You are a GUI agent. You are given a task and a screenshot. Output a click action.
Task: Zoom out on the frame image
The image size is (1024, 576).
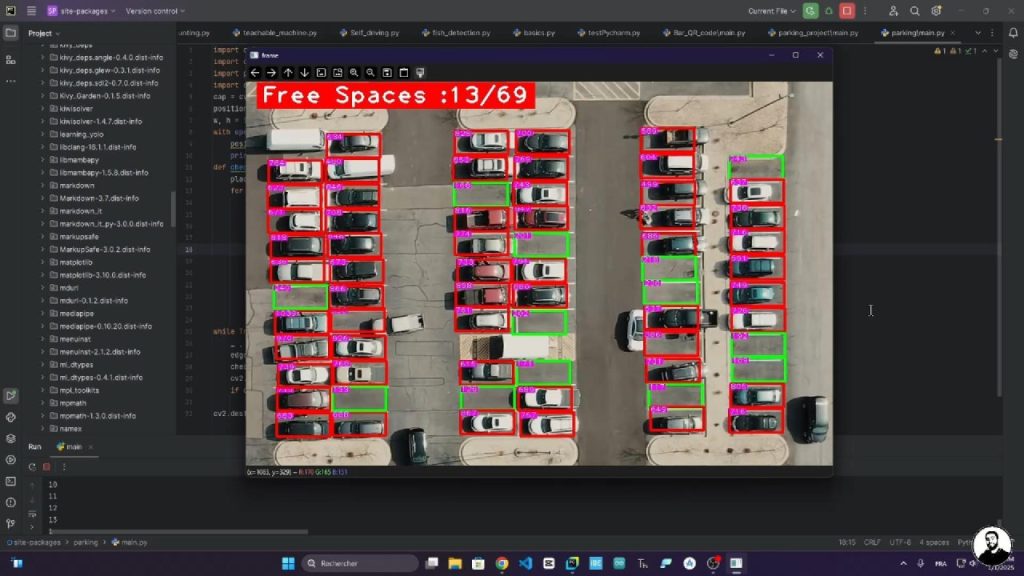370,73
